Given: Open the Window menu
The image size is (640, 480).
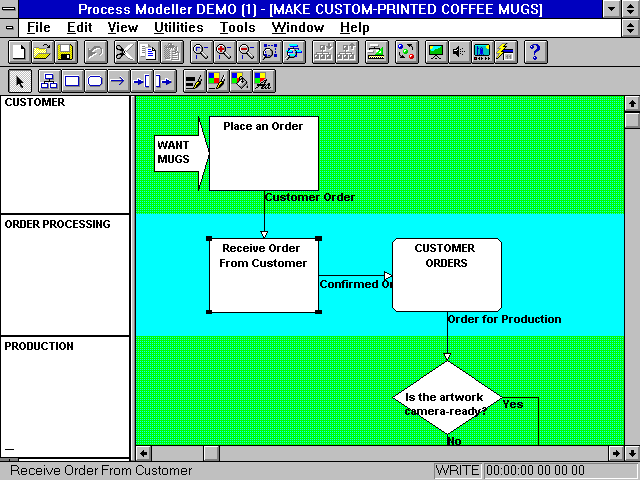Looking at the screenshot, I should tap(297, 28).
